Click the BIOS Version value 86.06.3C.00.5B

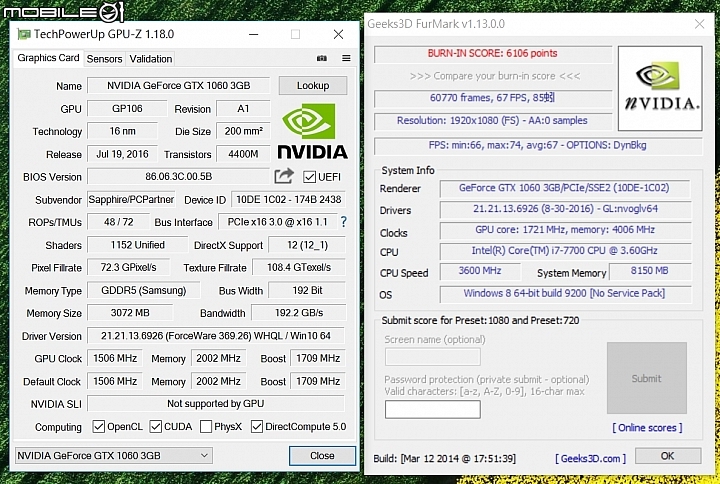pyautogui.click(x=179, y=176)
